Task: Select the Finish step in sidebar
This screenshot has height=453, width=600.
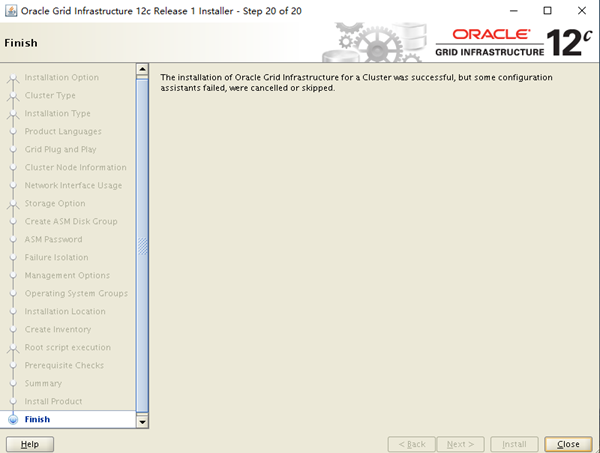Action: click(38, 419)
